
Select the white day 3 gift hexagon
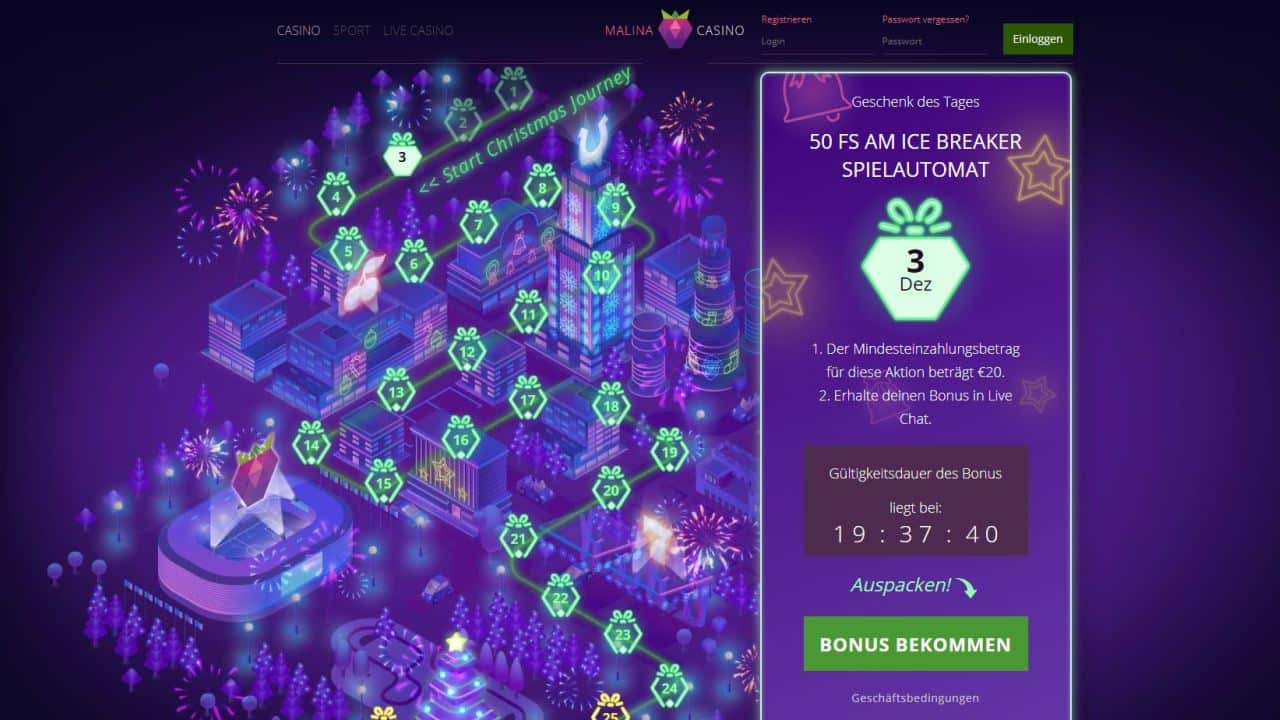[402, 154]
